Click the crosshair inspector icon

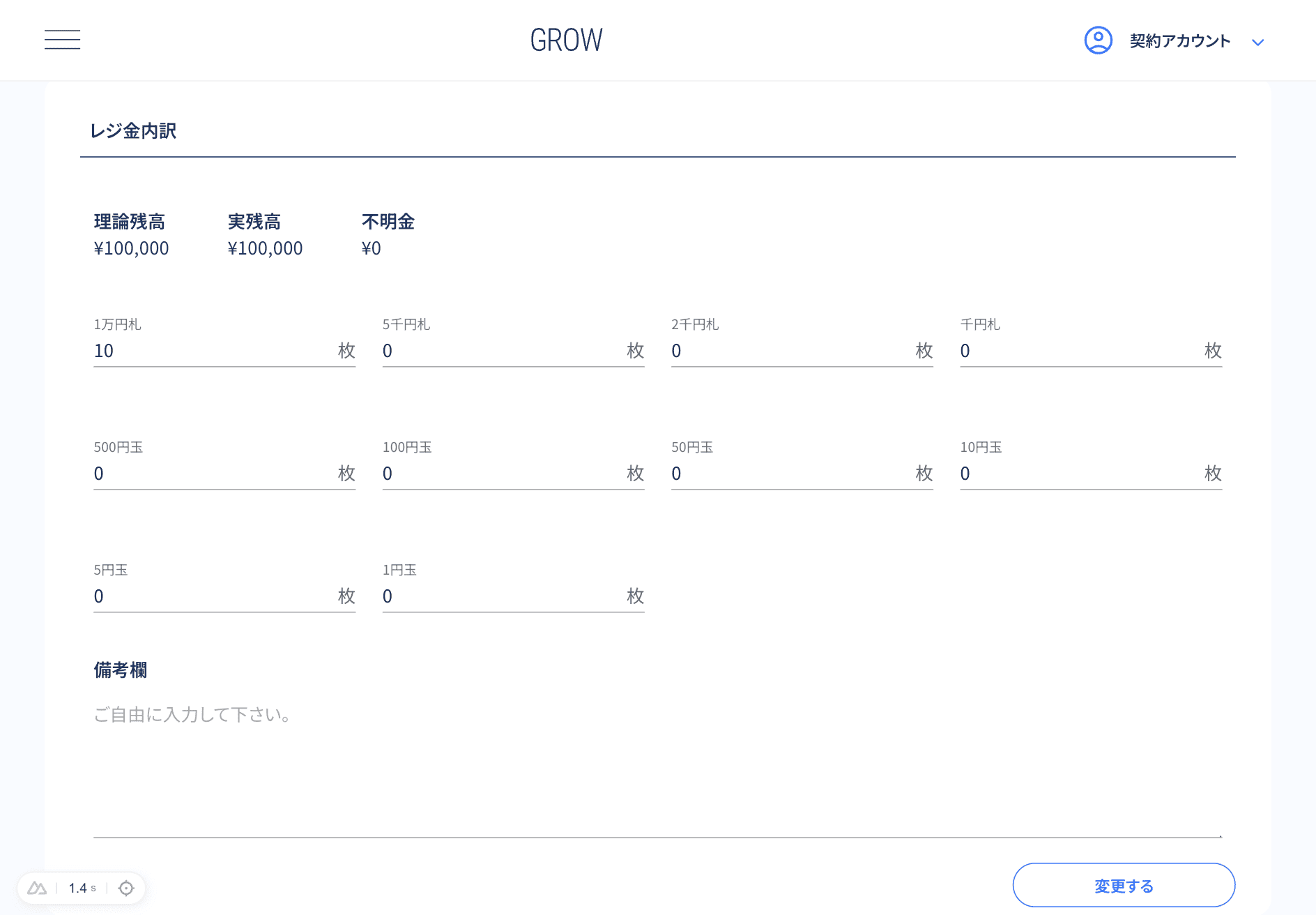pyautogui.click(x=126, y=888)
